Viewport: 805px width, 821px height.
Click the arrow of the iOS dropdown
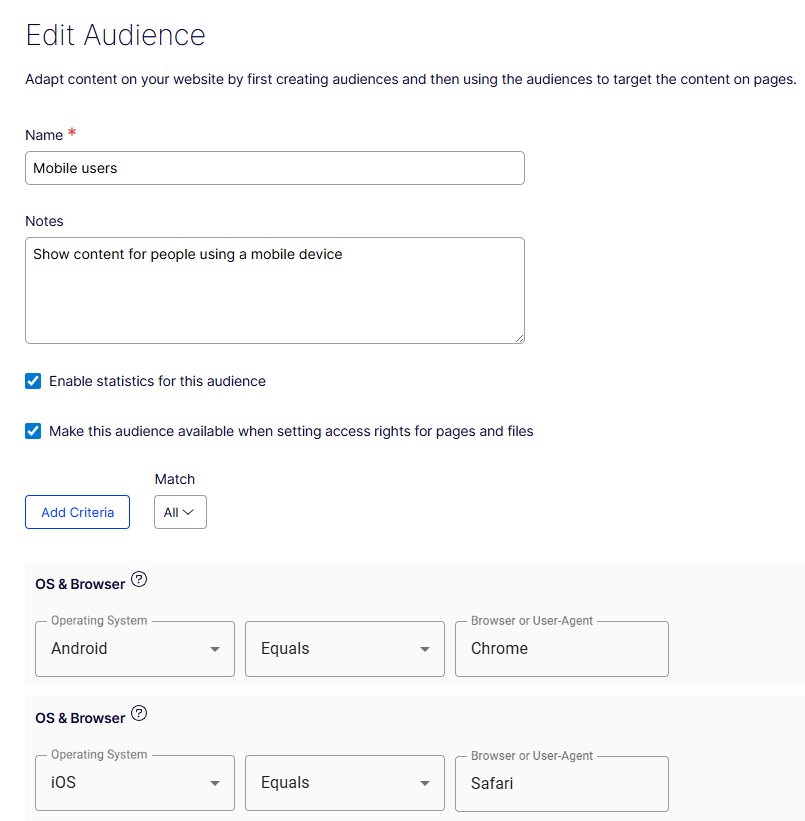[x=215, y=784]
